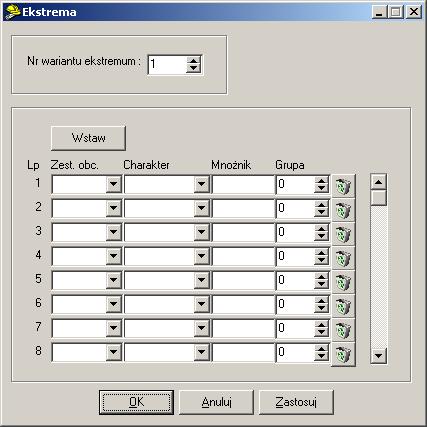The height and width of the screenshot is (427, 427).
Task: Delete row 6 using its trash icon
Action: [x=343, y=306]
